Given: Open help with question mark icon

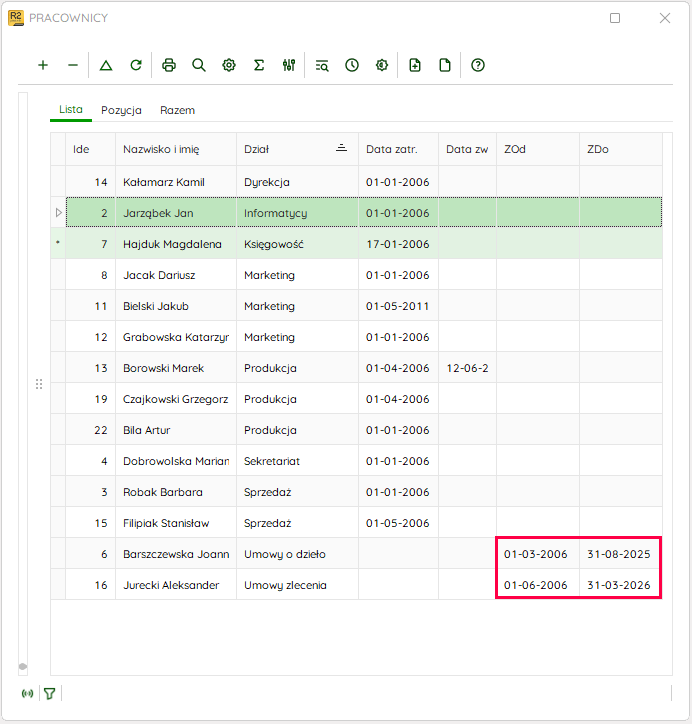Looking at the screenshot, I should [478, 65].
